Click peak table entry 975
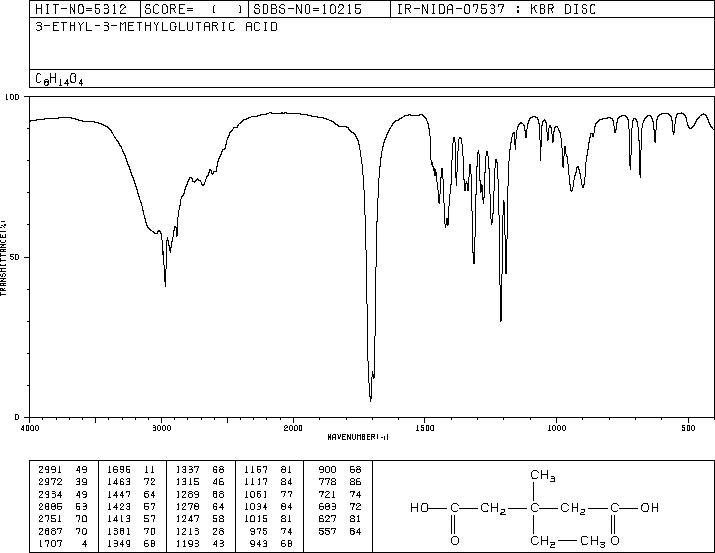The height and width of the screenshot is (553, 715). 259,531
